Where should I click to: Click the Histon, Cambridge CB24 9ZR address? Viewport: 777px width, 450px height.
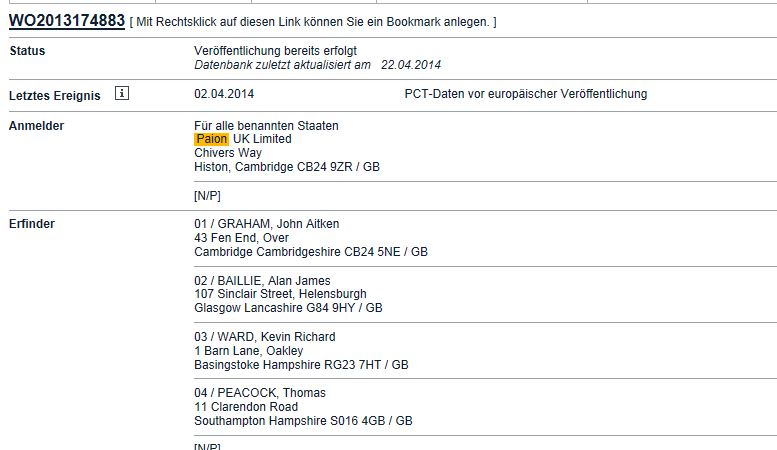pyautogui.click(x=287, y=167)
